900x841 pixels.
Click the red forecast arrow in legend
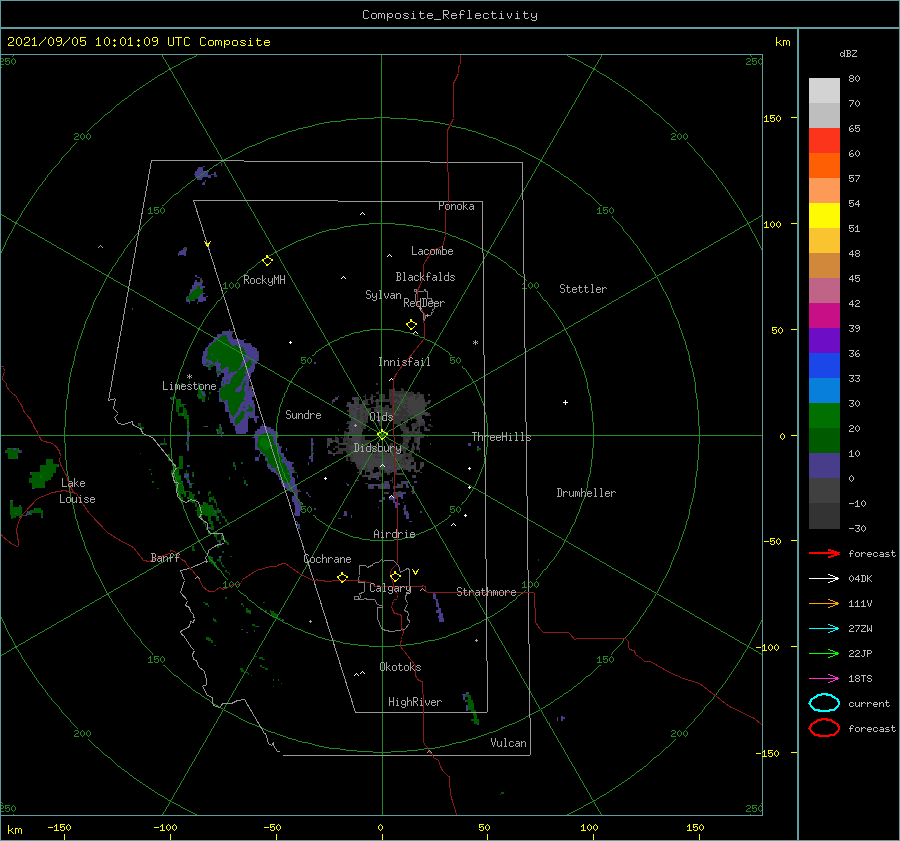point(824,553)
